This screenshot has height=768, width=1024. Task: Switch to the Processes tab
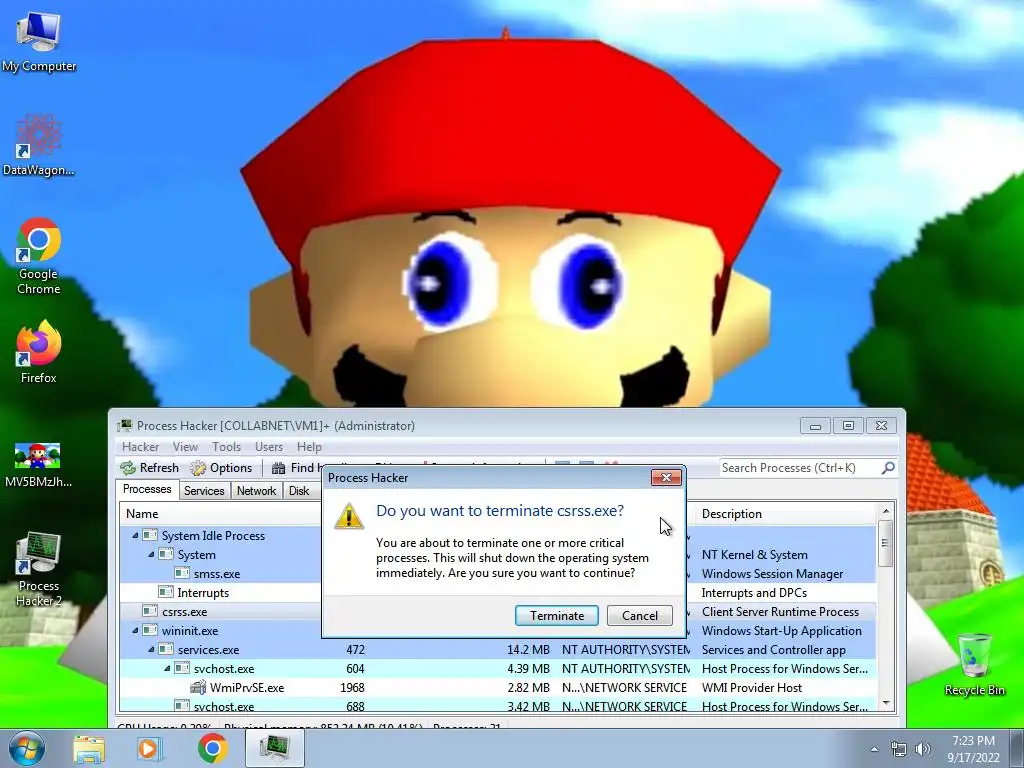tap(147, 489)
